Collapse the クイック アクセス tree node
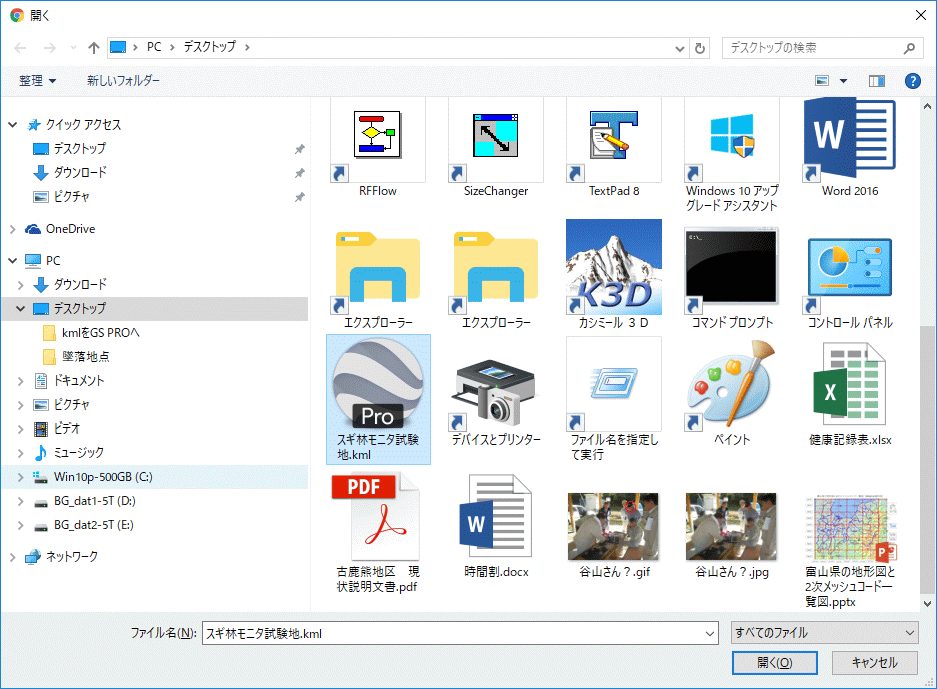 (13, 125)
